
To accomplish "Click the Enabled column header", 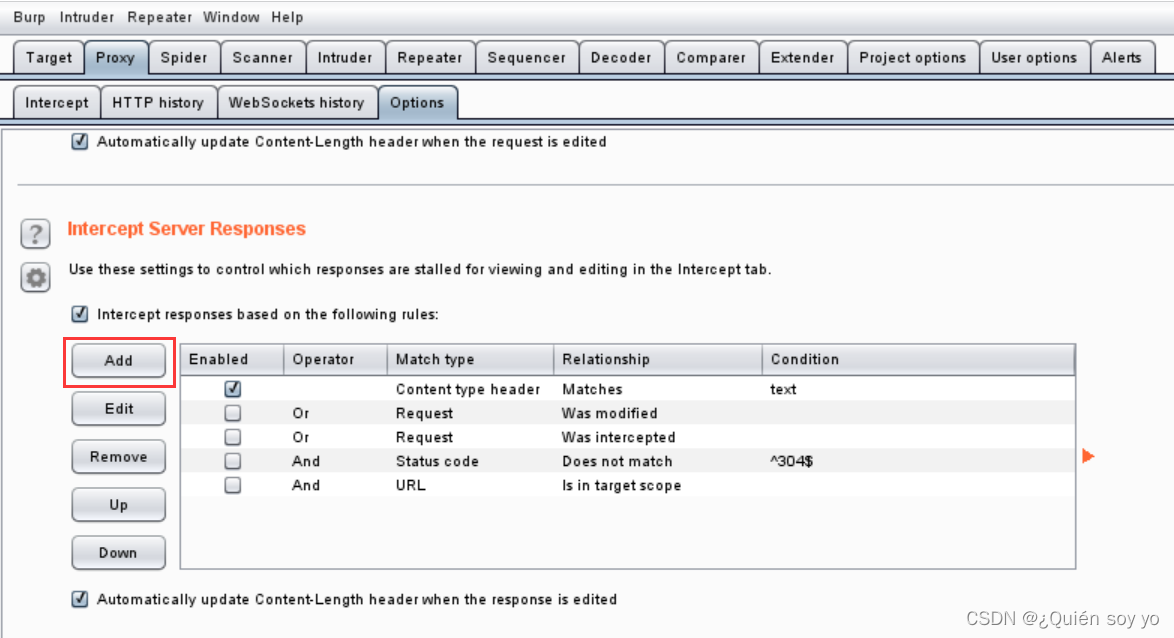I will point(232,359).
